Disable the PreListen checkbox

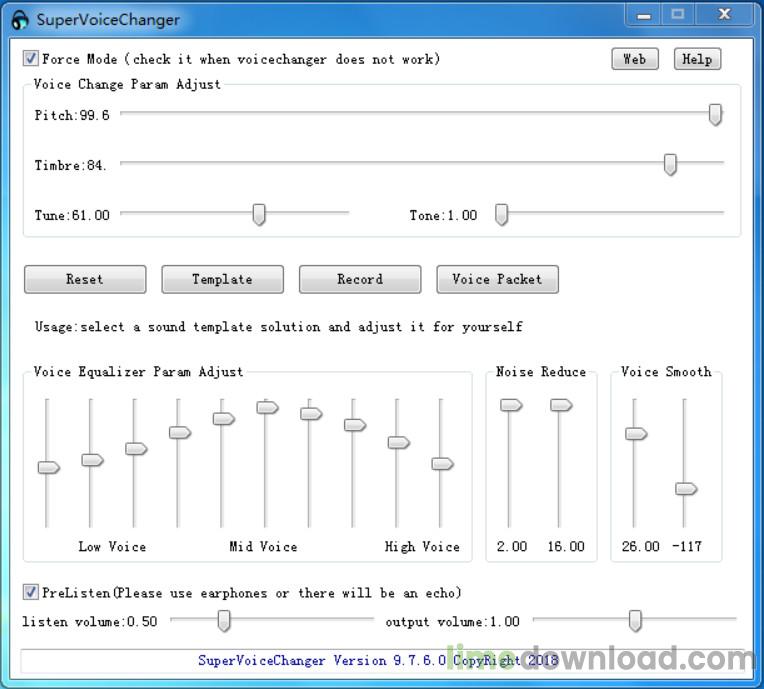click(31, 592)
